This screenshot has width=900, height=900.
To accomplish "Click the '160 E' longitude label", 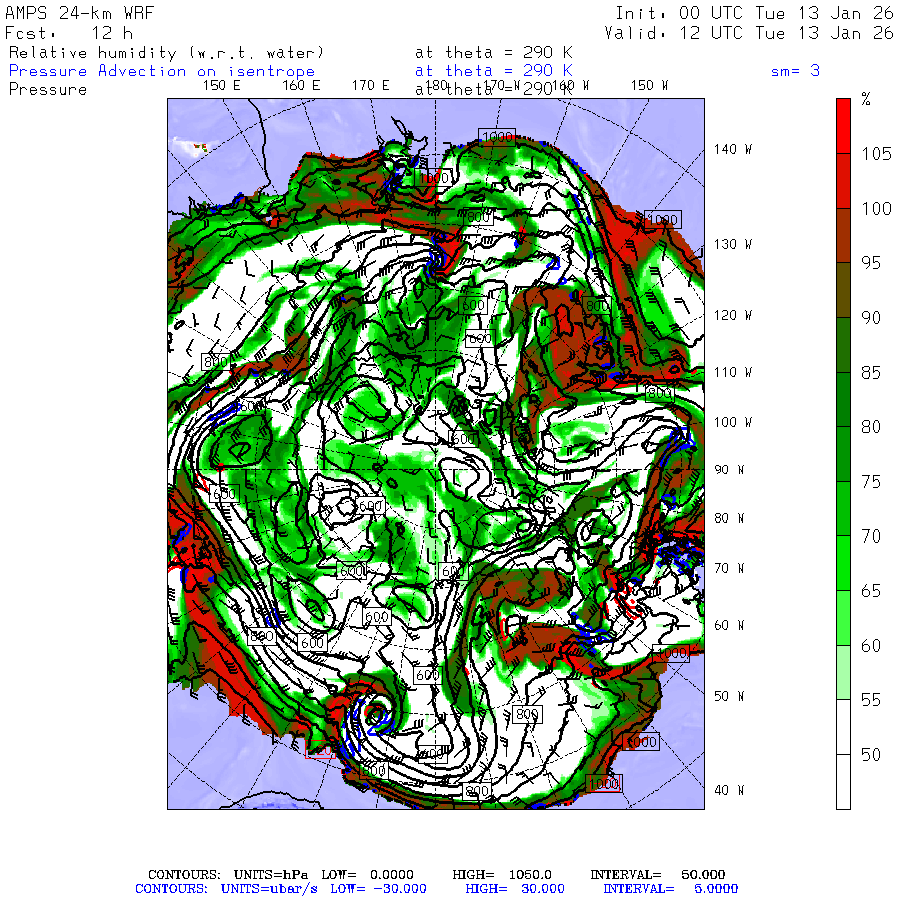I will 301,86.
